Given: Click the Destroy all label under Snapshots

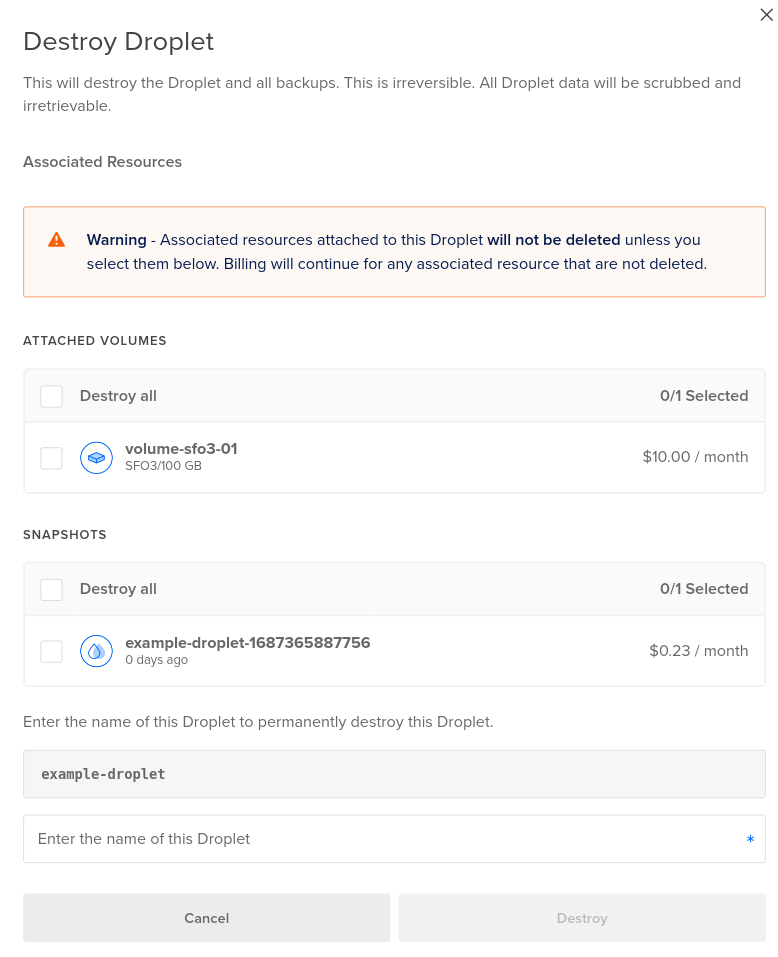Looking at the screenshot, I should tap(118, 589).
